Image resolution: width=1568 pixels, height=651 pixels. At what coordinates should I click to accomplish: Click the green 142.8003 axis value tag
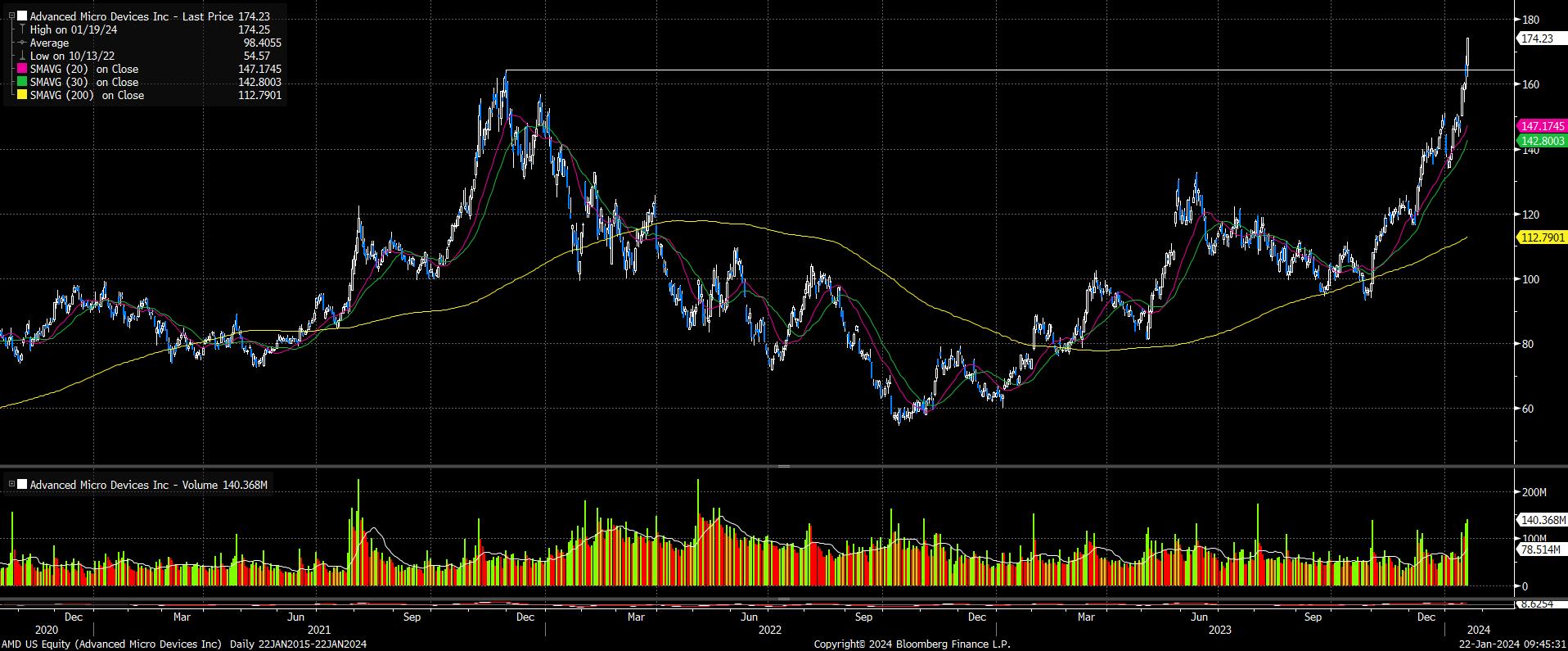pyautogui.click(x=1542, y=141)
